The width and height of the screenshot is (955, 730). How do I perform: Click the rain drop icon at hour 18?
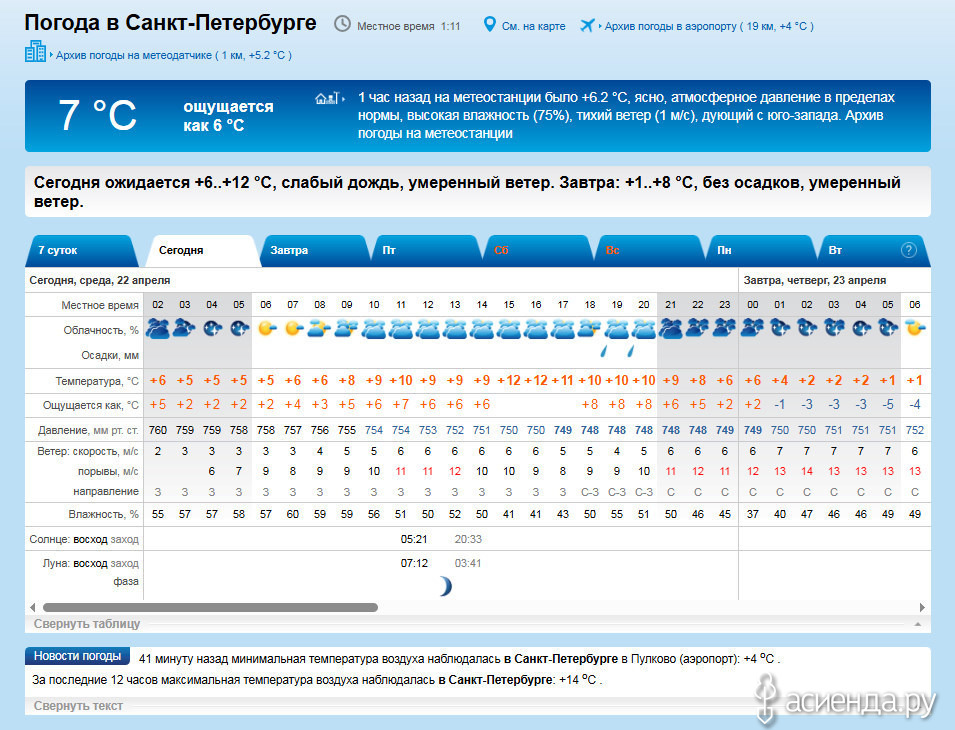click(x=604, y=351)
